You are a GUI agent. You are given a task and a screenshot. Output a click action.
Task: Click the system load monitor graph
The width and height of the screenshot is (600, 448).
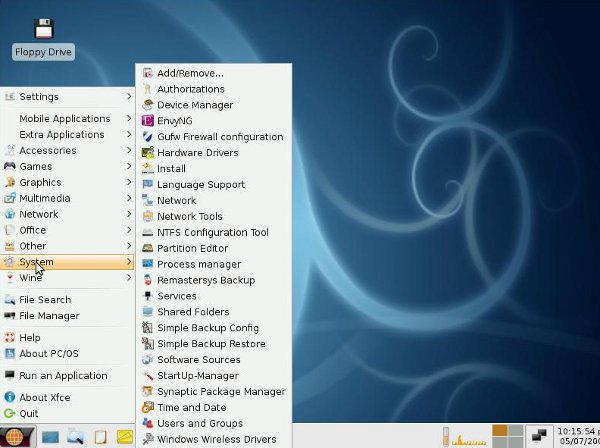[469, 440]
